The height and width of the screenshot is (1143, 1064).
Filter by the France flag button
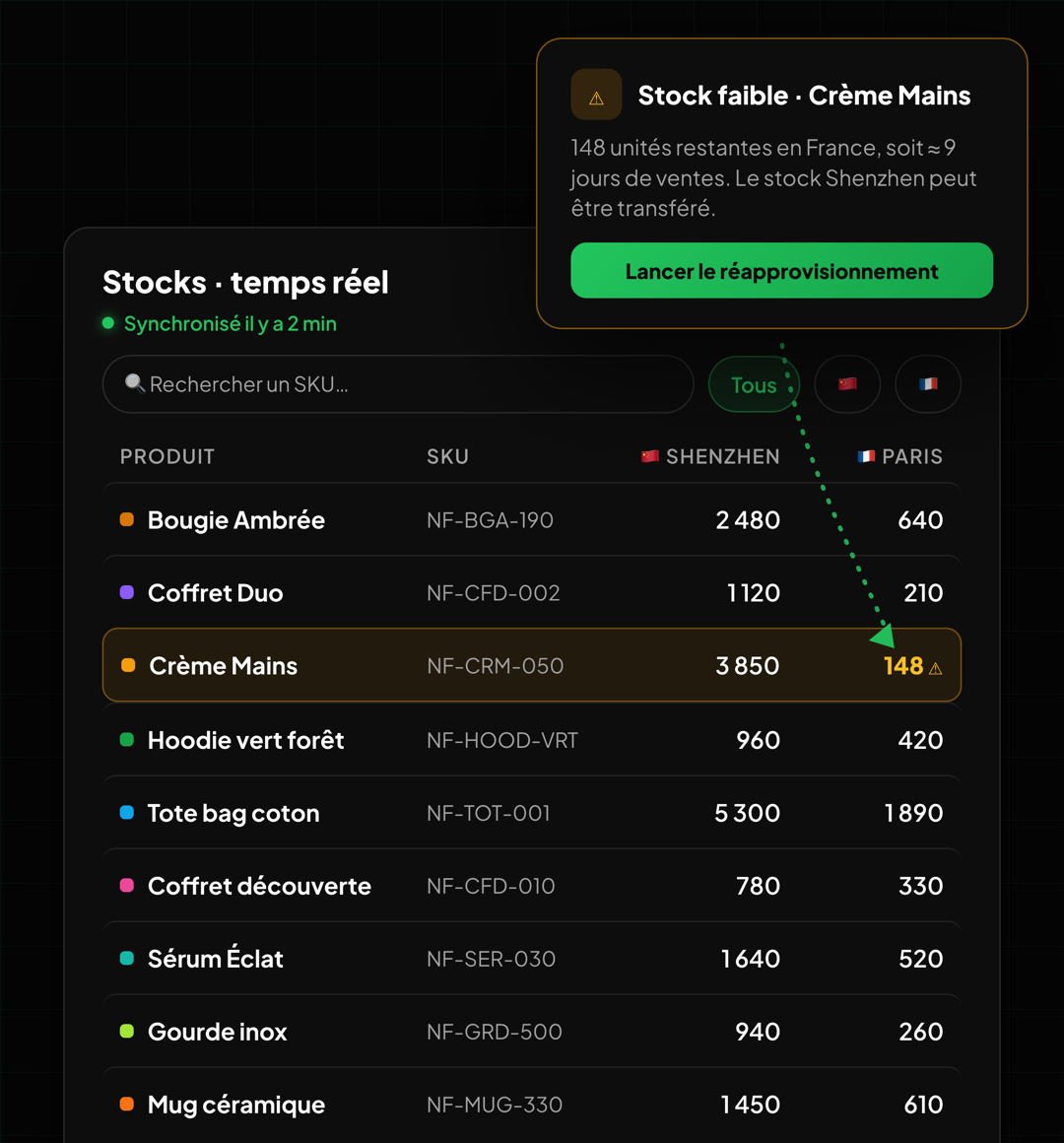pyautogui.click(x=928, y=384)
